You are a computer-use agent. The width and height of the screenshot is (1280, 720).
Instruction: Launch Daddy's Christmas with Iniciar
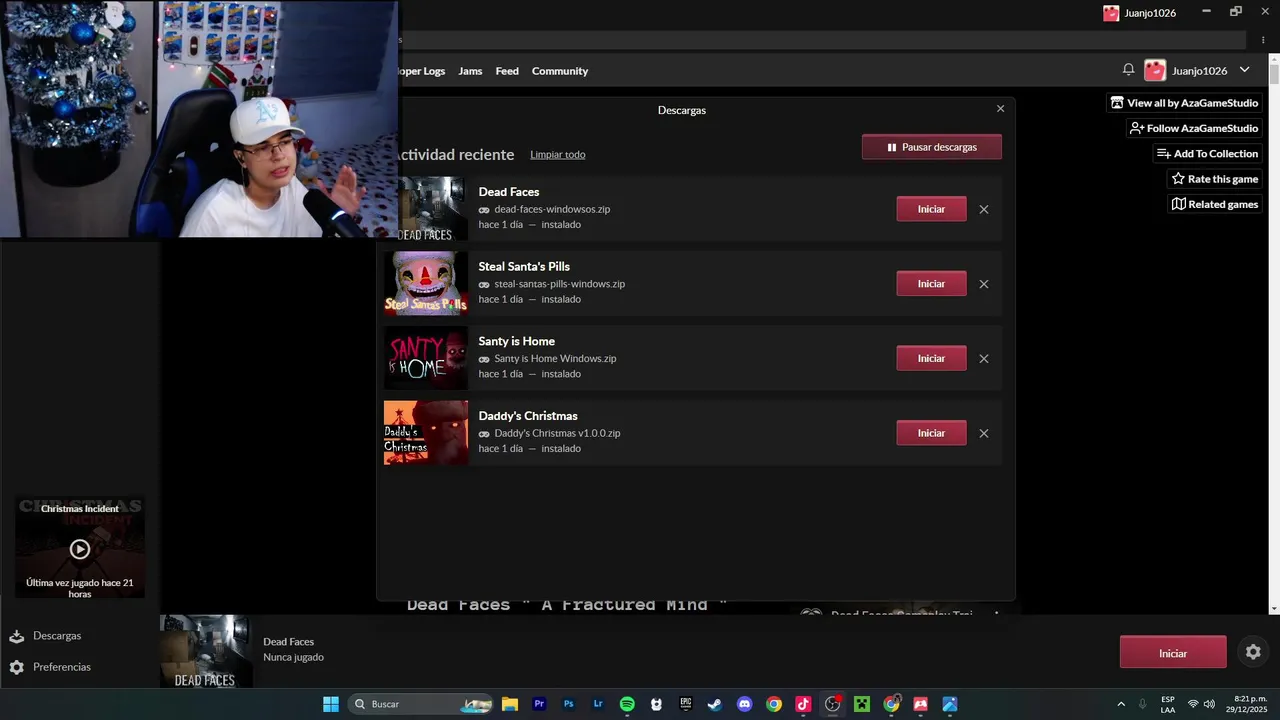(x=931, y=433)
